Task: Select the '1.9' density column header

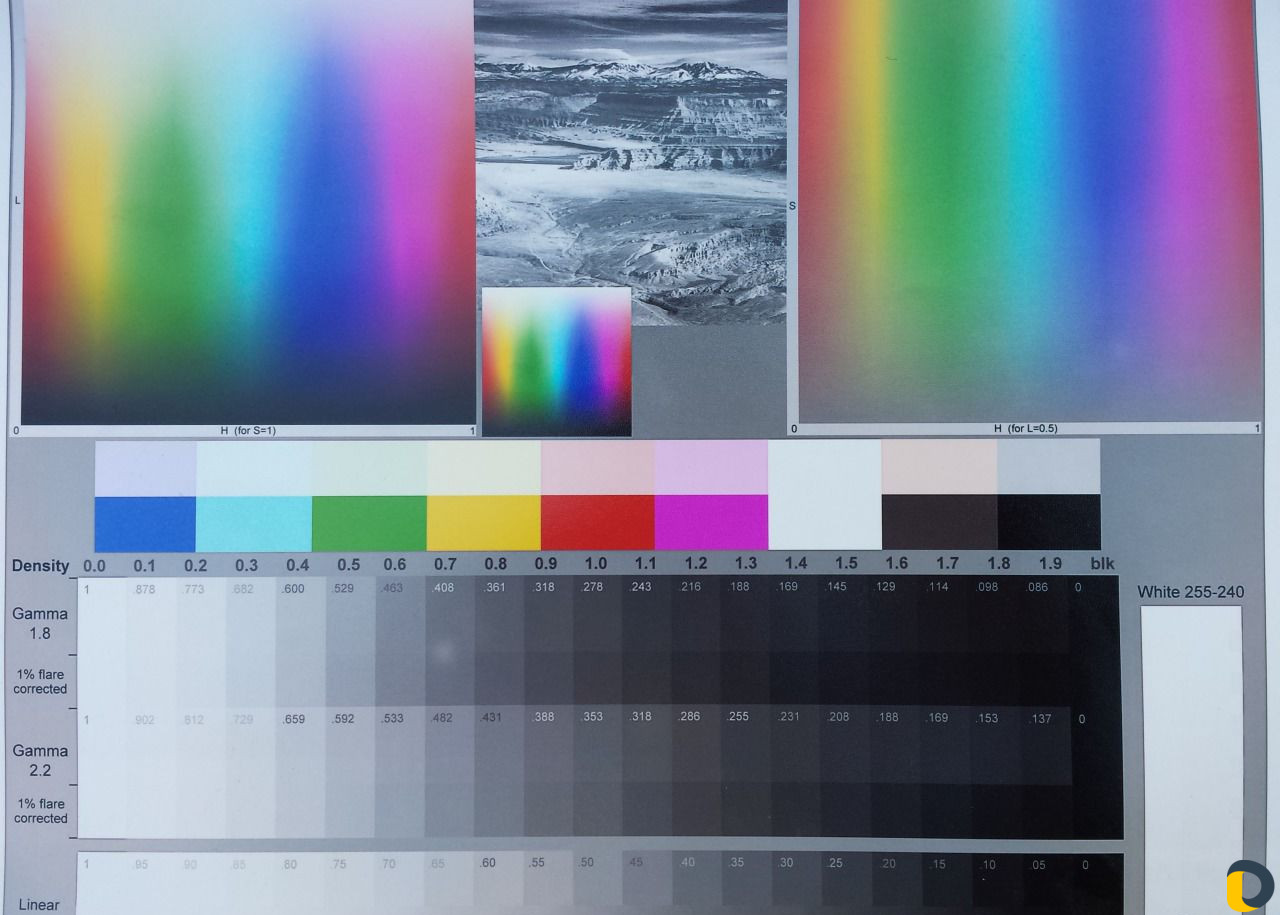Action: [1050, 564]
